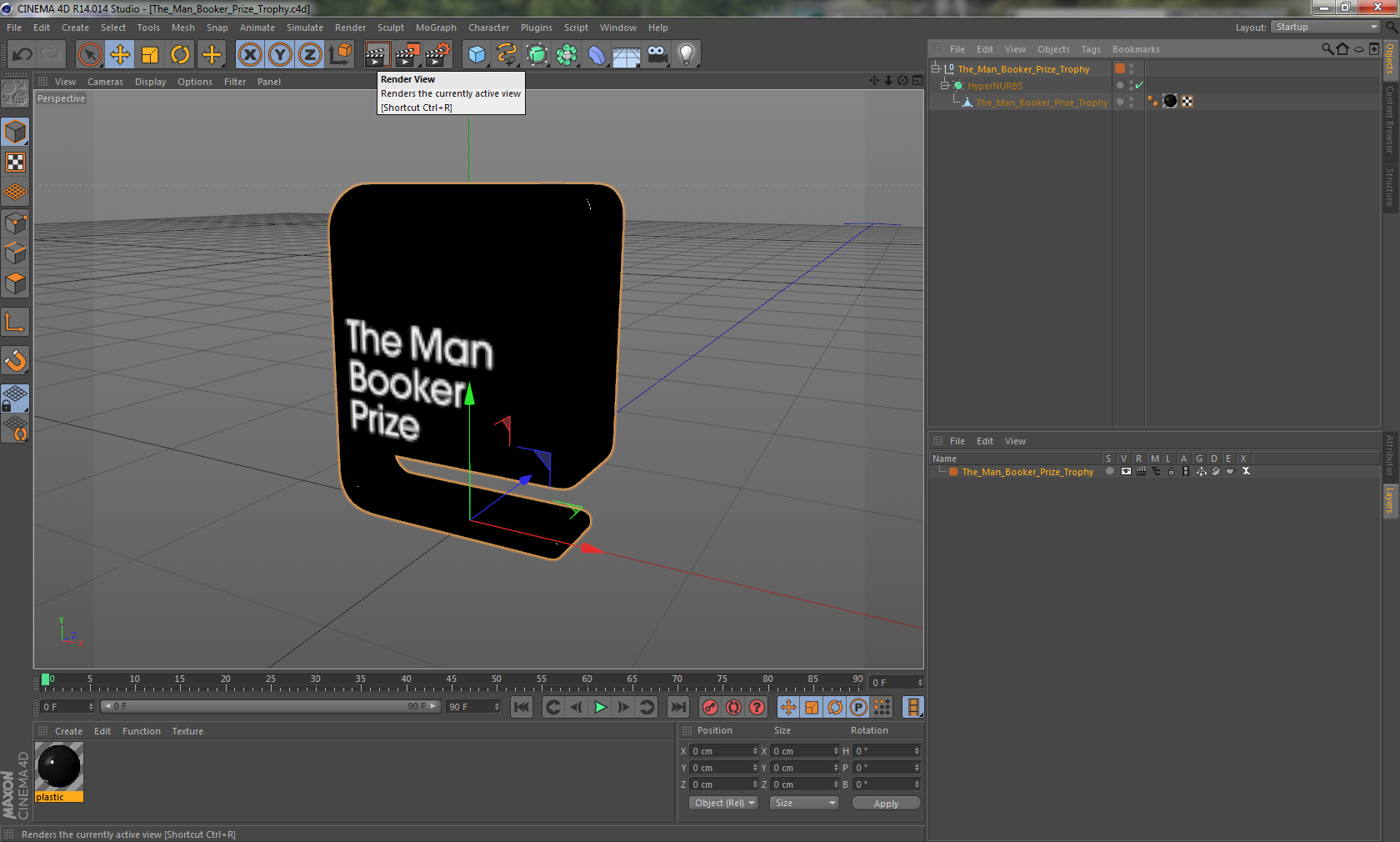The image size is (1400, 842).
Task: Toggle layer Render icon
Action: 1141,471
